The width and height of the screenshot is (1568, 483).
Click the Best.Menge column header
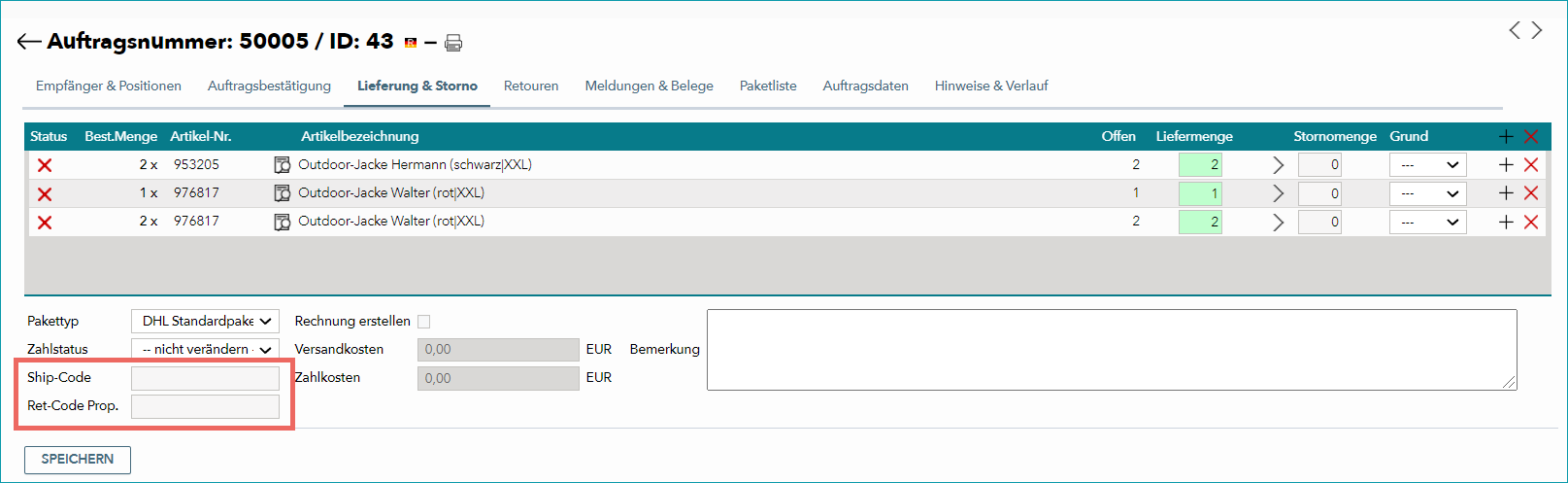tap(120, 137)
